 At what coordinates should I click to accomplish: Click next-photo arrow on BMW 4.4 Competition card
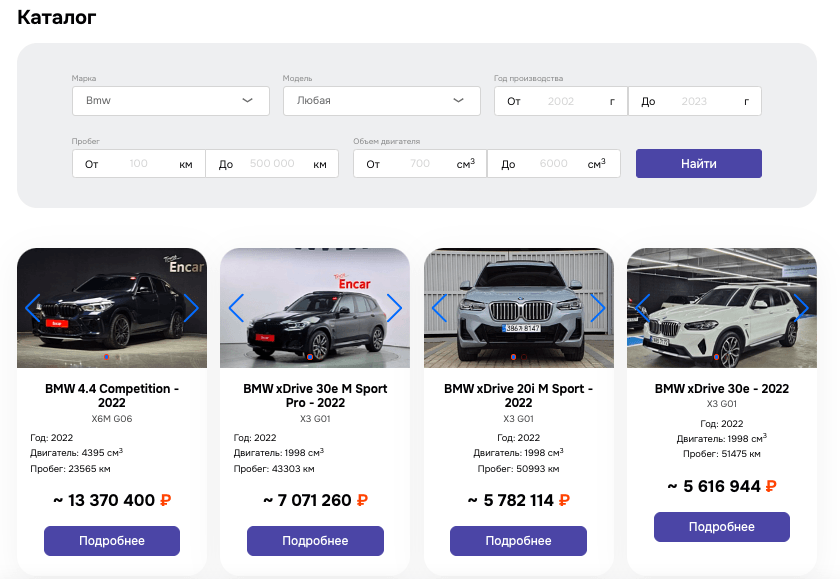tap(190, 308)
